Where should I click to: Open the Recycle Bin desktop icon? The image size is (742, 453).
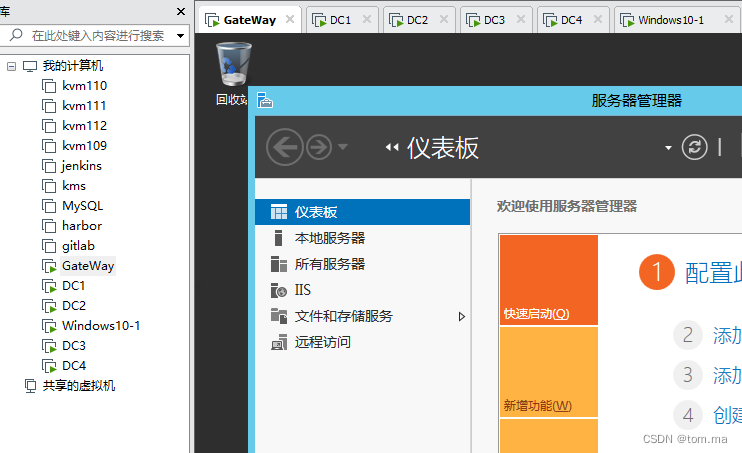click(233, 73)
